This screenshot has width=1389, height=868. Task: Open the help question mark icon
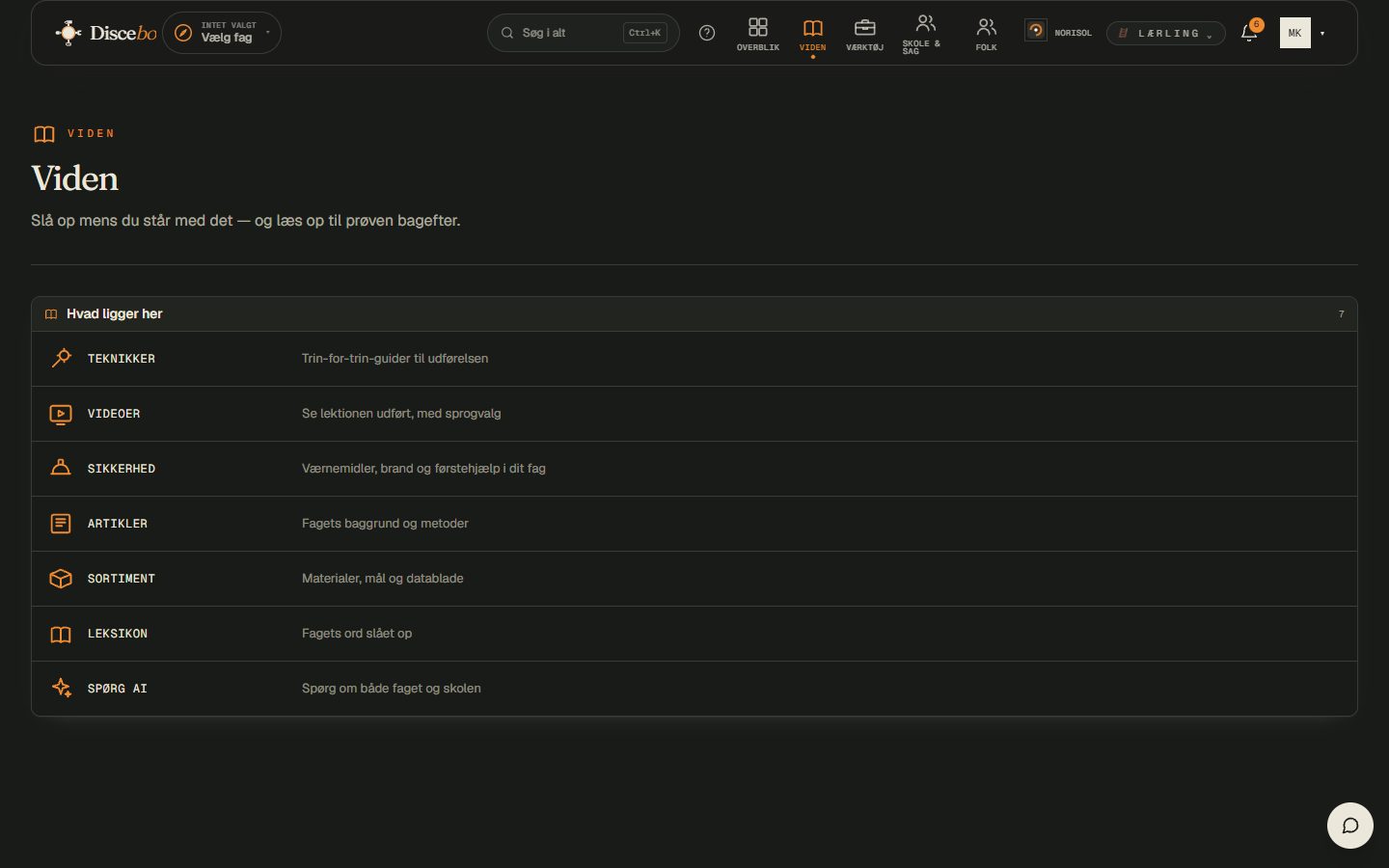pos(707,33)
